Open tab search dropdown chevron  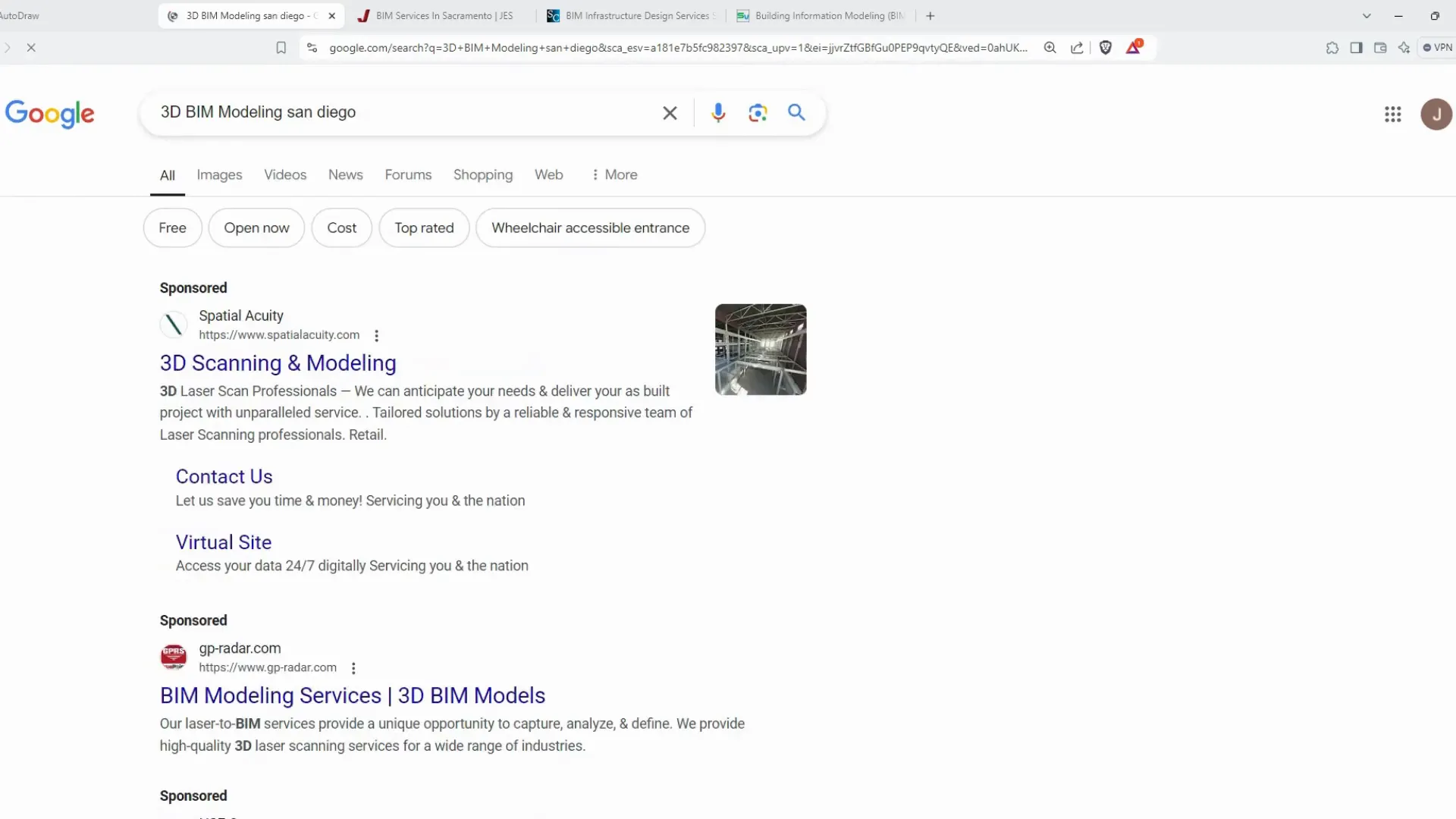pyautogui.click(x=1367, y=16)
